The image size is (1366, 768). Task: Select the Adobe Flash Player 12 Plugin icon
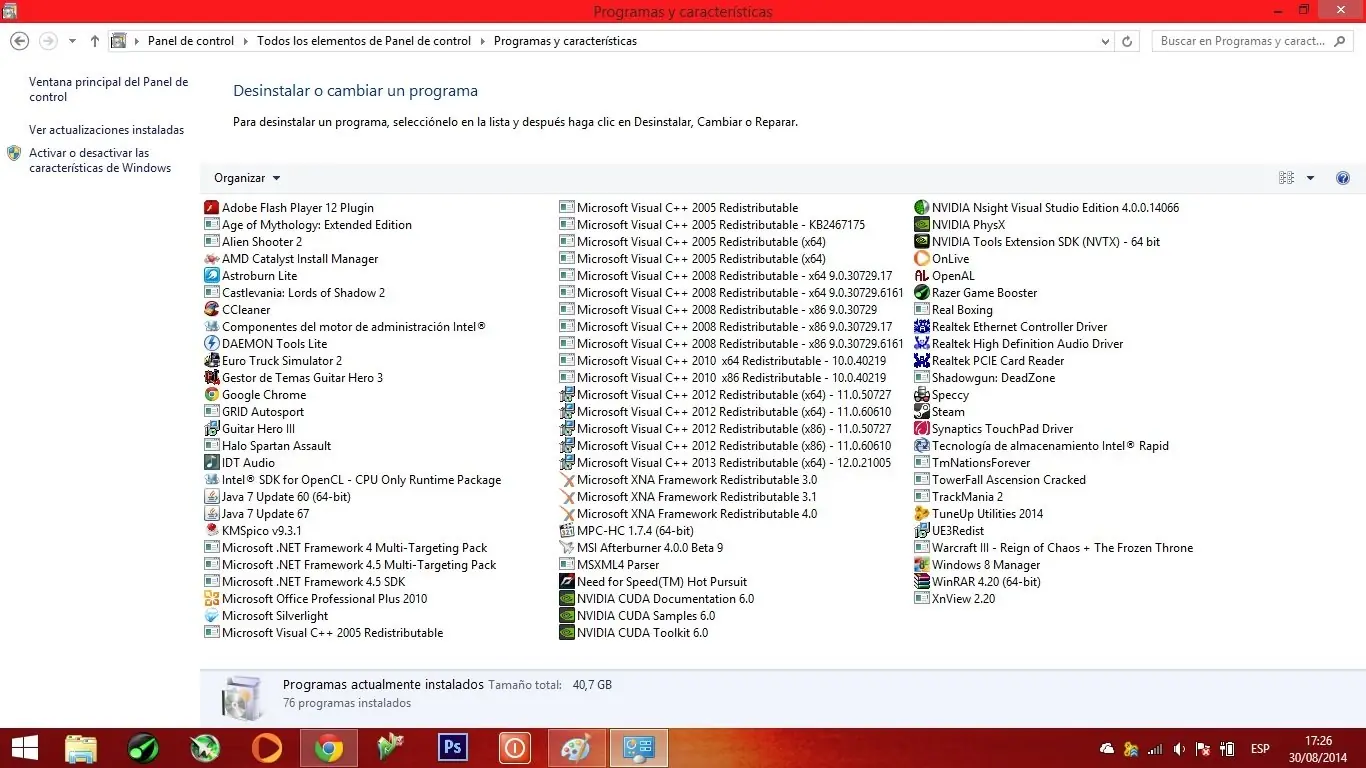coord(211,208)
